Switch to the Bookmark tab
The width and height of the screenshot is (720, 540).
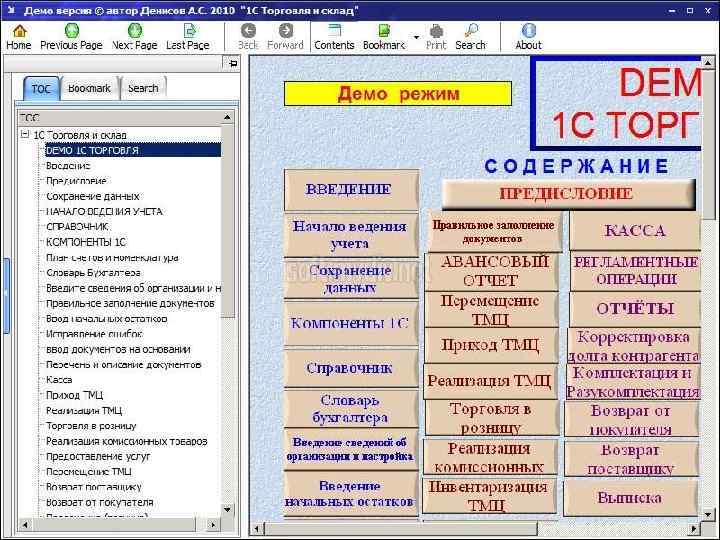tap(89, 88)
